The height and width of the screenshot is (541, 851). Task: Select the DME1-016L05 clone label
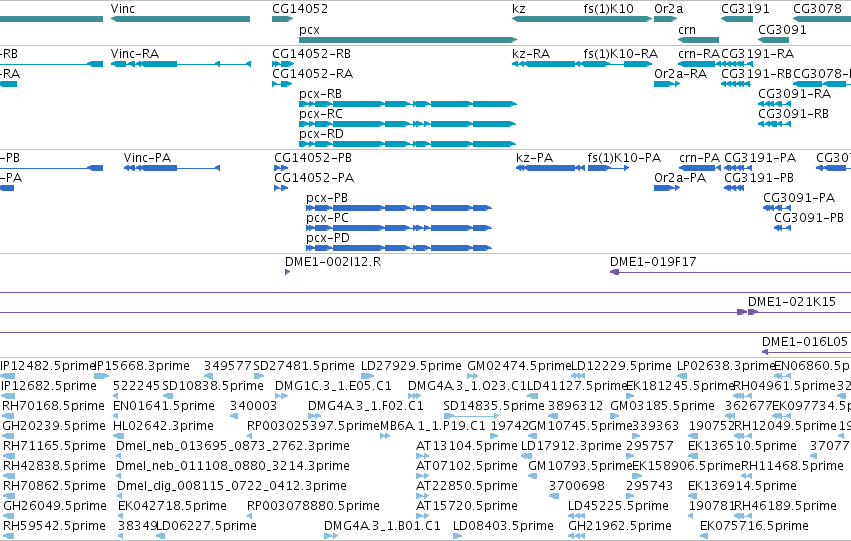(x=805, y=342)
